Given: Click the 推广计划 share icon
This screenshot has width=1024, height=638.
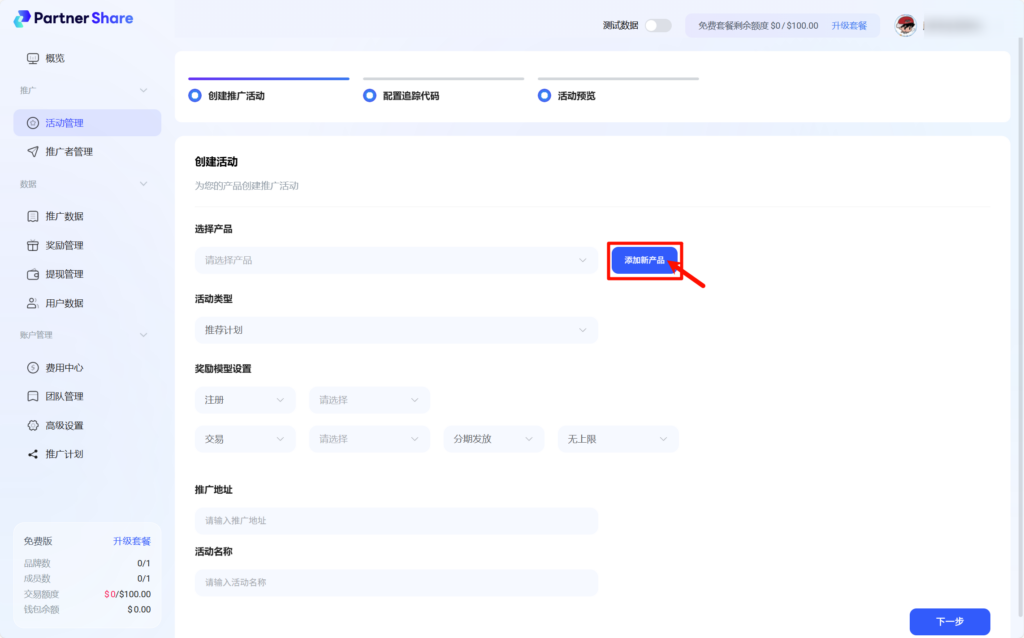Looking at the screenshot, I should 33,454.
